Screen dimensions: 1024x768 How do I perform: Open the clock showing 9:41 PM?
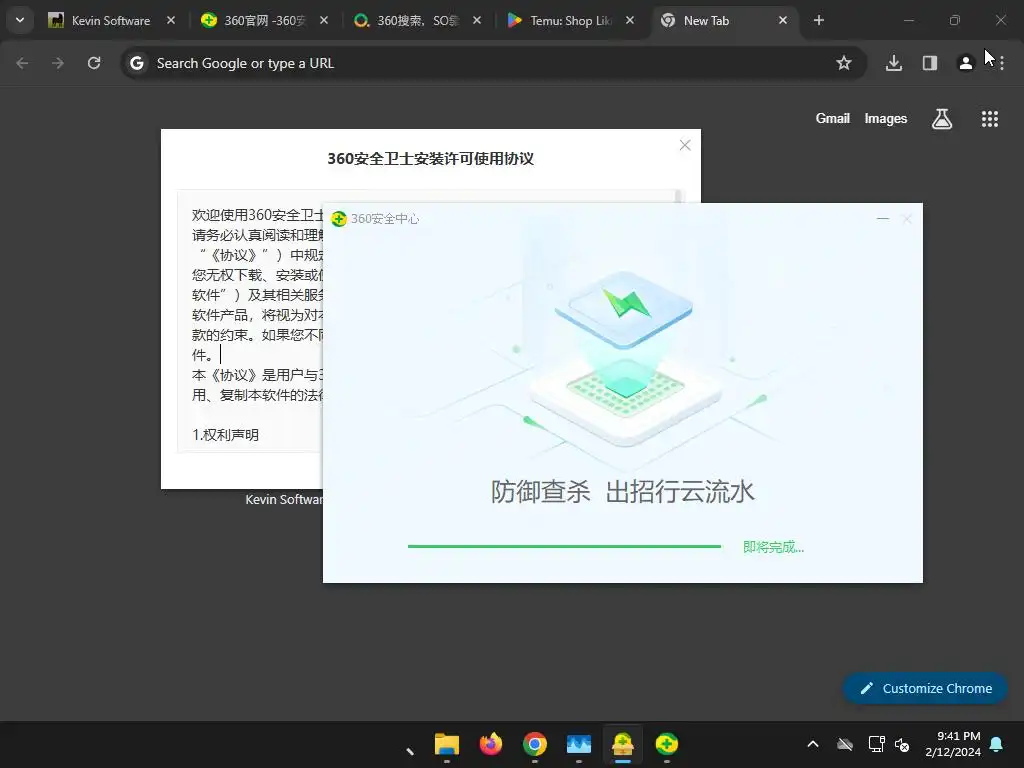[953, 744]
